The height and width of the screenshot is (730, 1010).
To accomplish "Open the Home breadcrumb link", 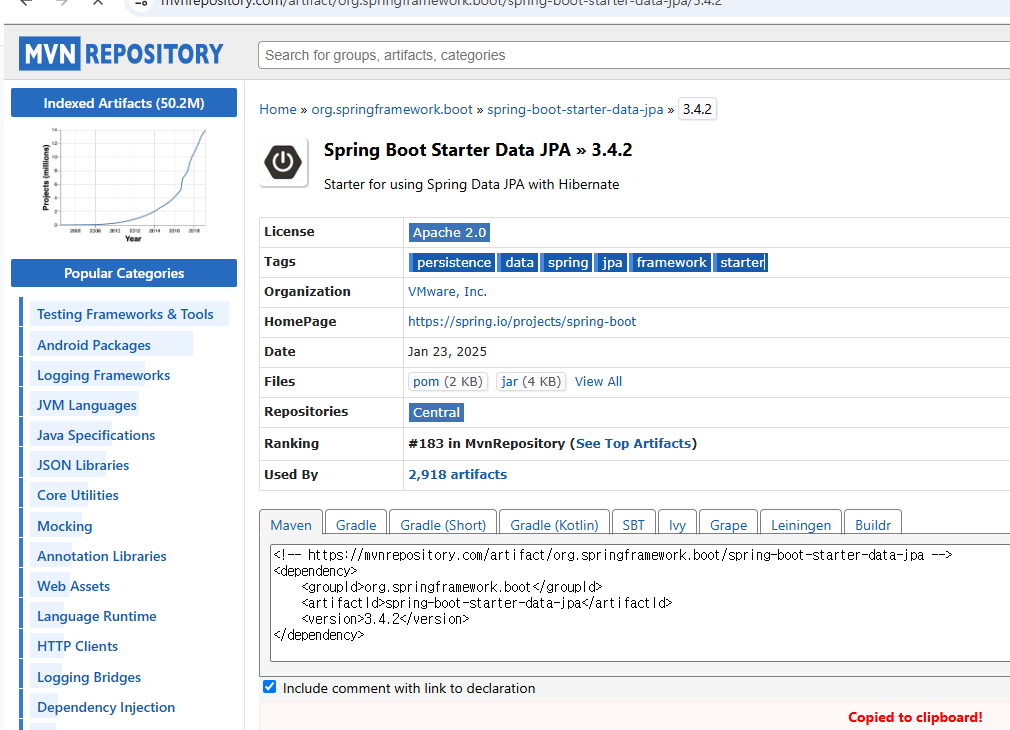I will pos(278,110).
